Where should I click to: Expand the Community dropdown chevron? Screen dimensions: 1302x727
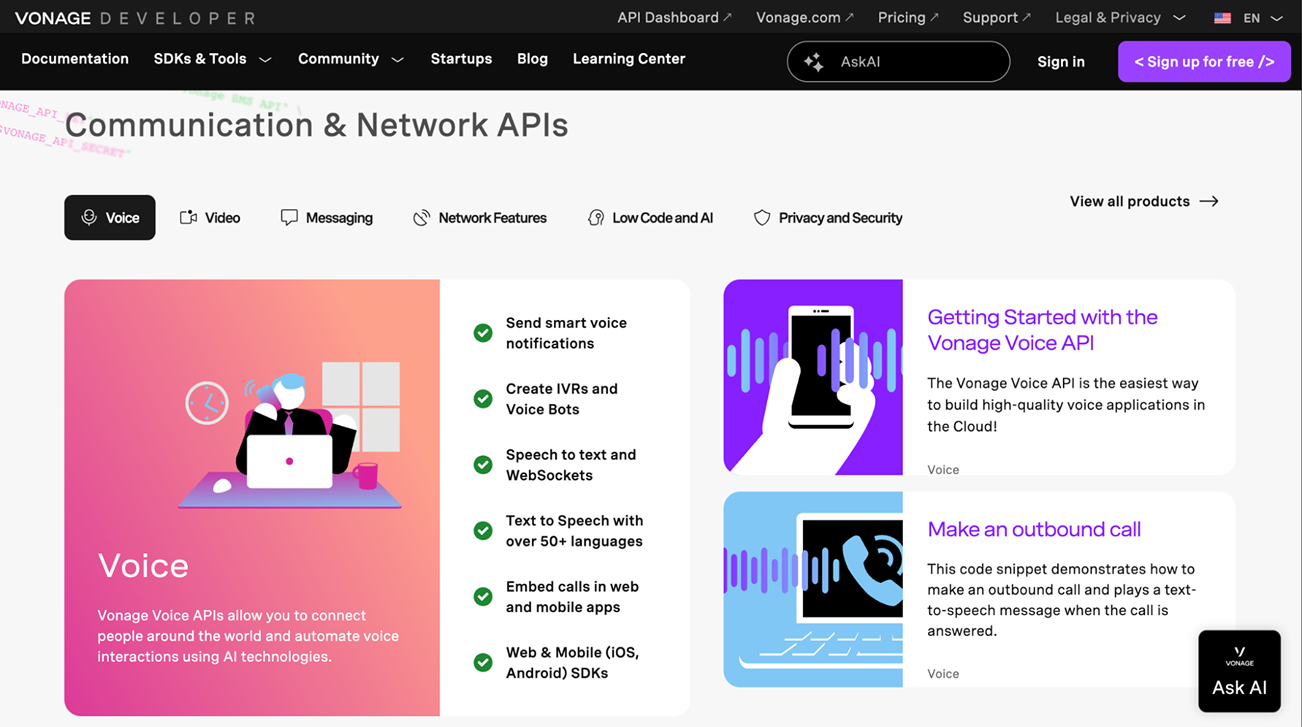397,60
